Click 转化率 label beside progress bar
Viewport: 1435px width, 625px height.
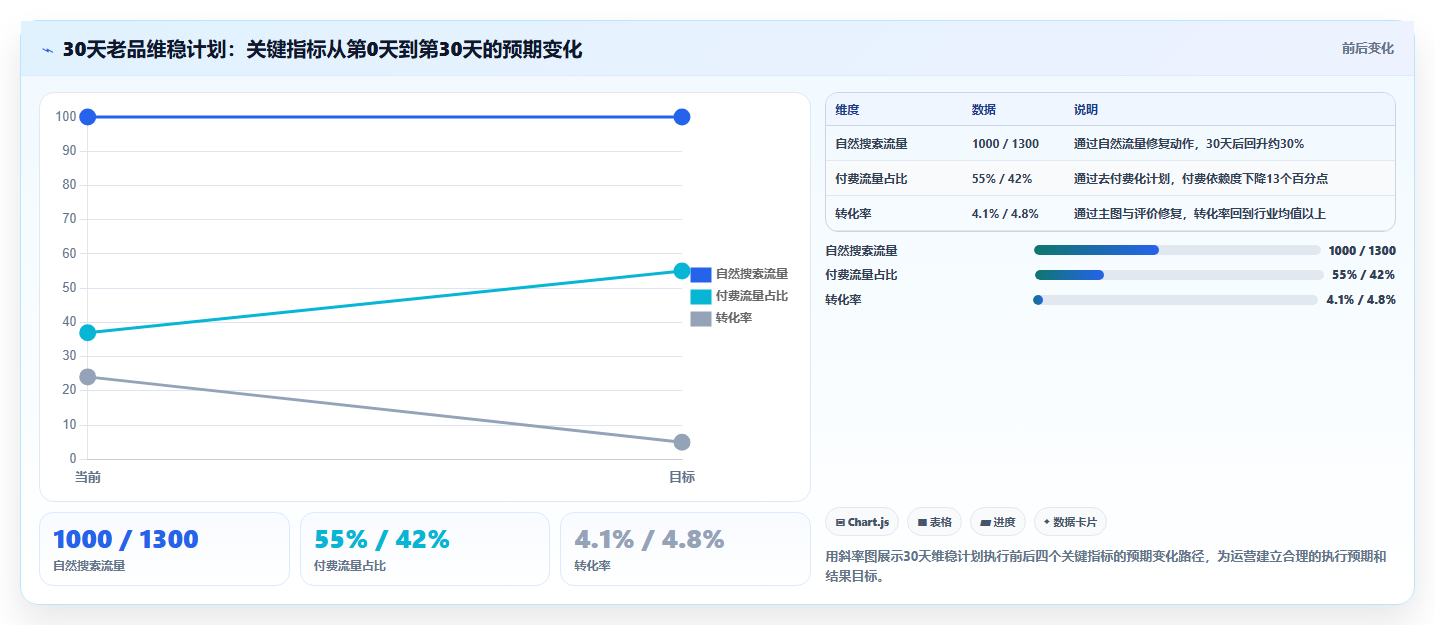843,300
